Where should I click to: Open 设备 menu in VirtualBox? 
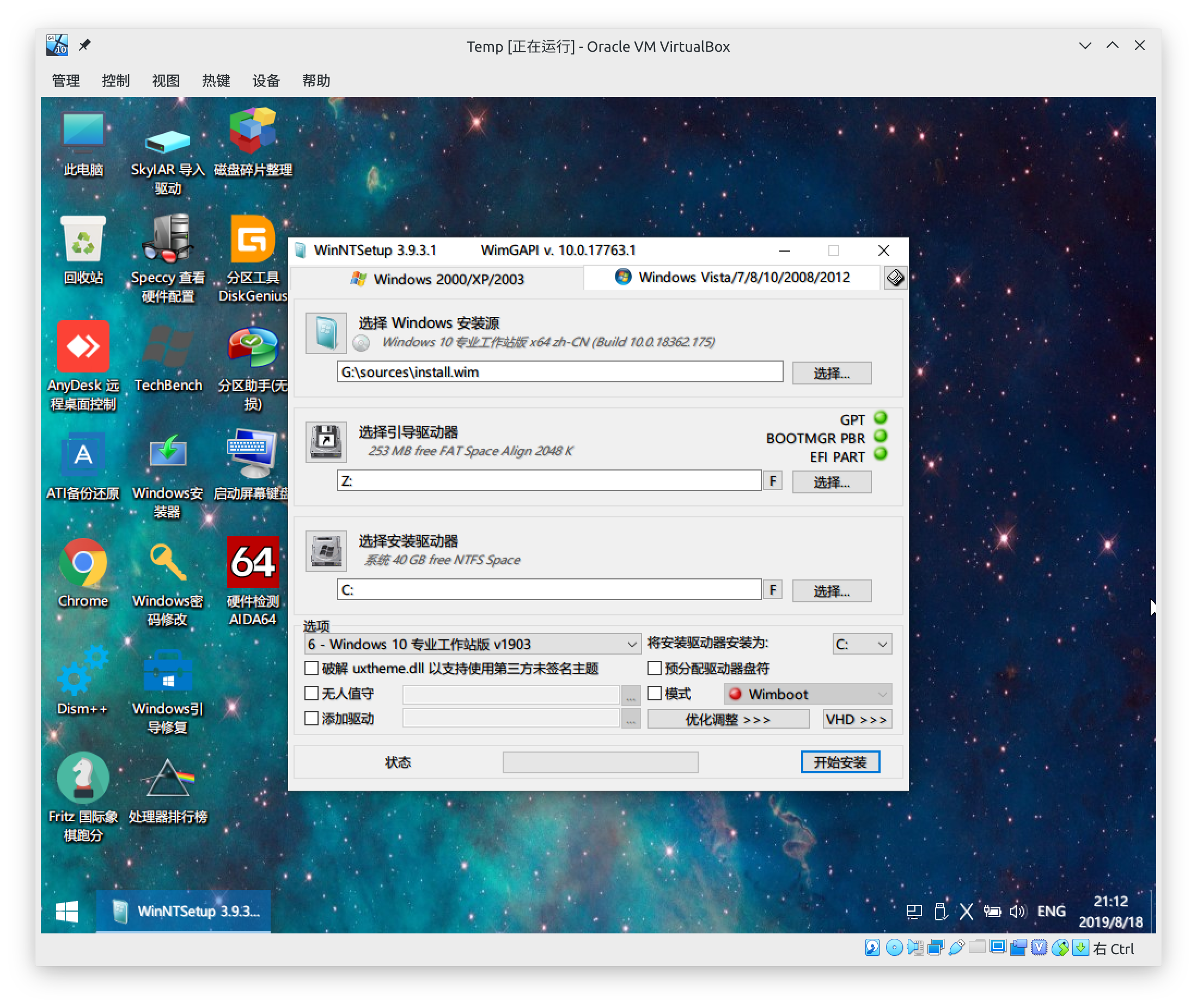tap(266, 81)
